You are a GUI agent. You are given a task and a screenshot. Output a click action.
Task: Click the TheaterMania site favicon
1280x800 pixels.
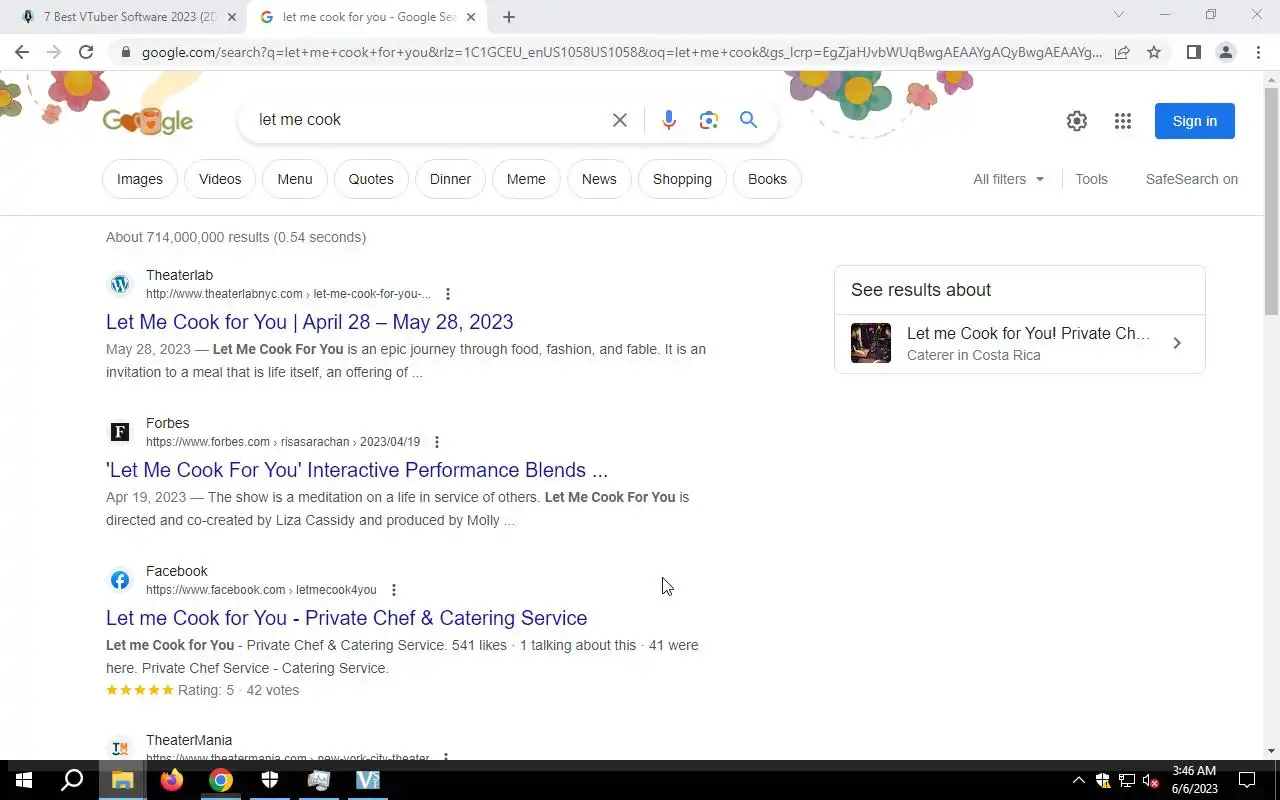point(120,748)
